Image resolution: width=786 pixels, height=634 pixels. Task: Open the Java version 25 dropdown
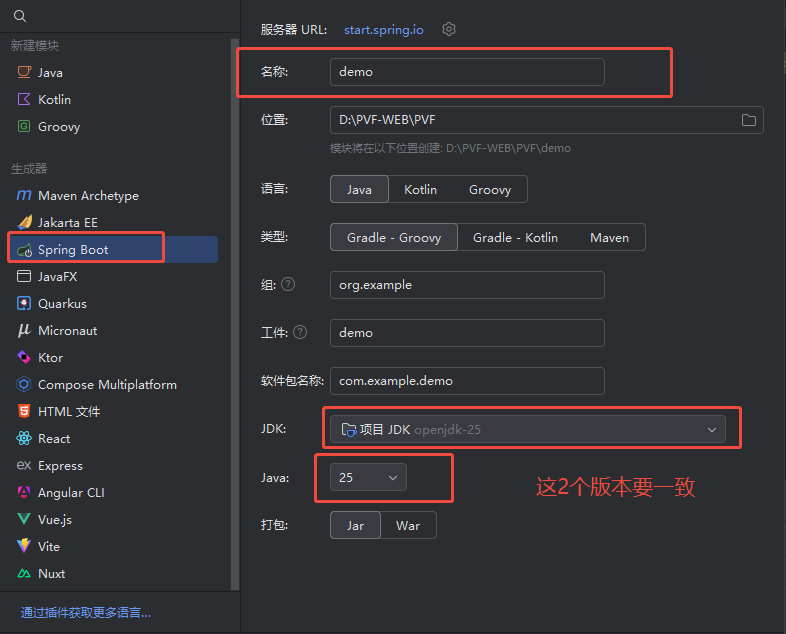(x=368, y=477)
